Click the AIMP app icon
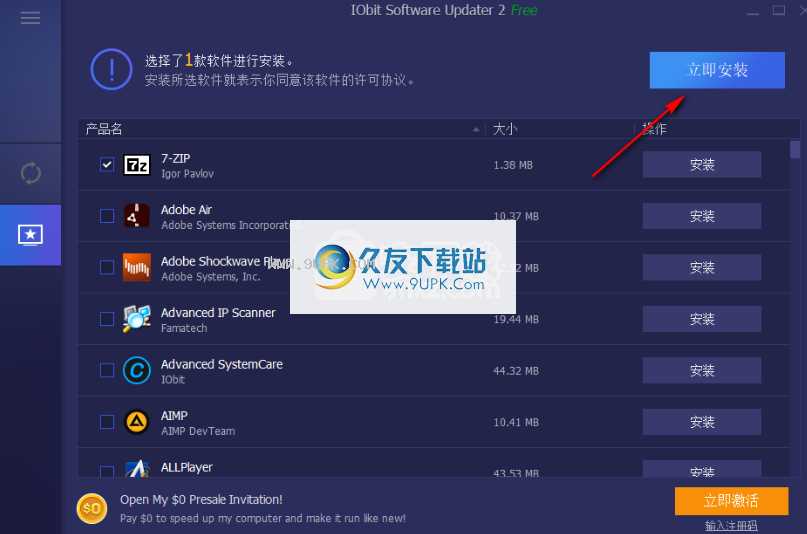The height and width of the screenshot is (534, 807). coord(137,422)
